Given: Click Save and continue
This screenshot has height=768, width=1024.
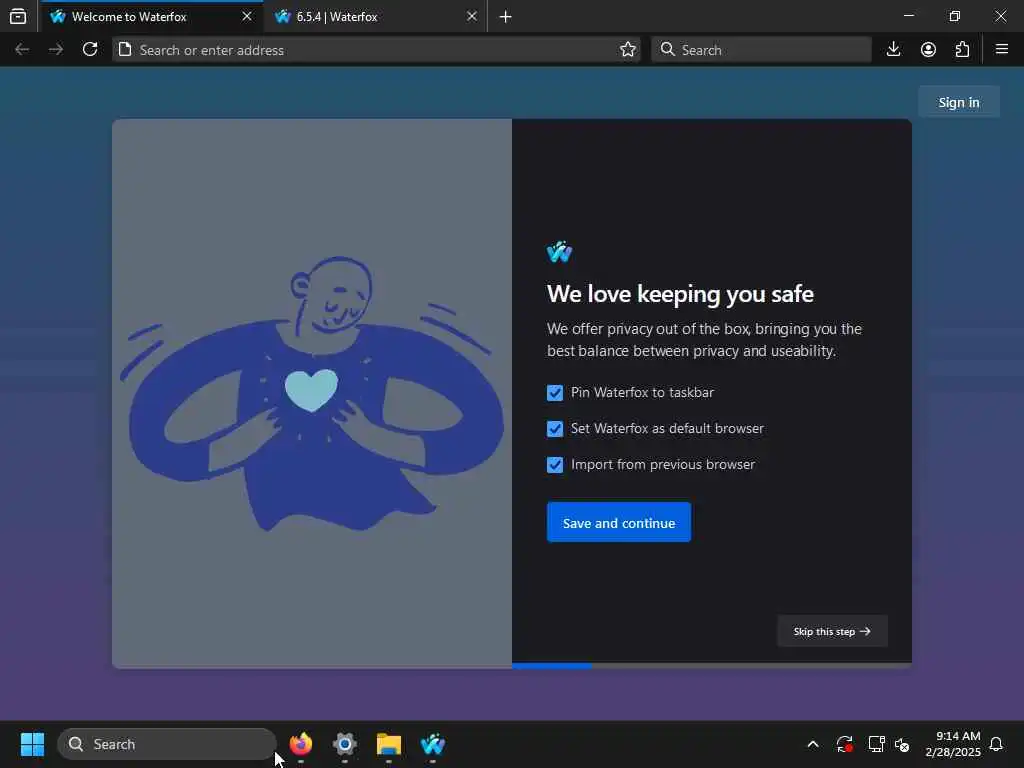Looking at the screenshot, I should pyautogui.click(x=618, y=522).
